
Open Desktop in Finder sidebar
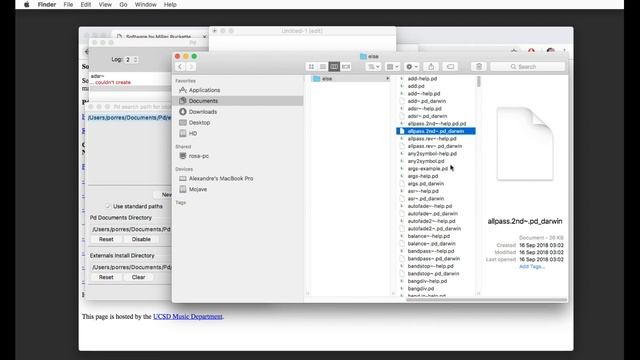(x=199, y=122)
